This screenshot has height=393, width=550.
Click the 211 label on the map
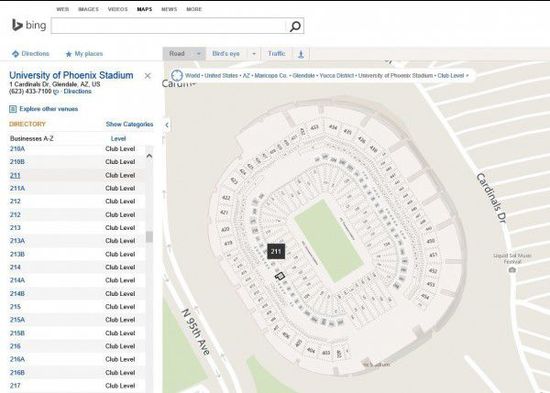(276, 251)
